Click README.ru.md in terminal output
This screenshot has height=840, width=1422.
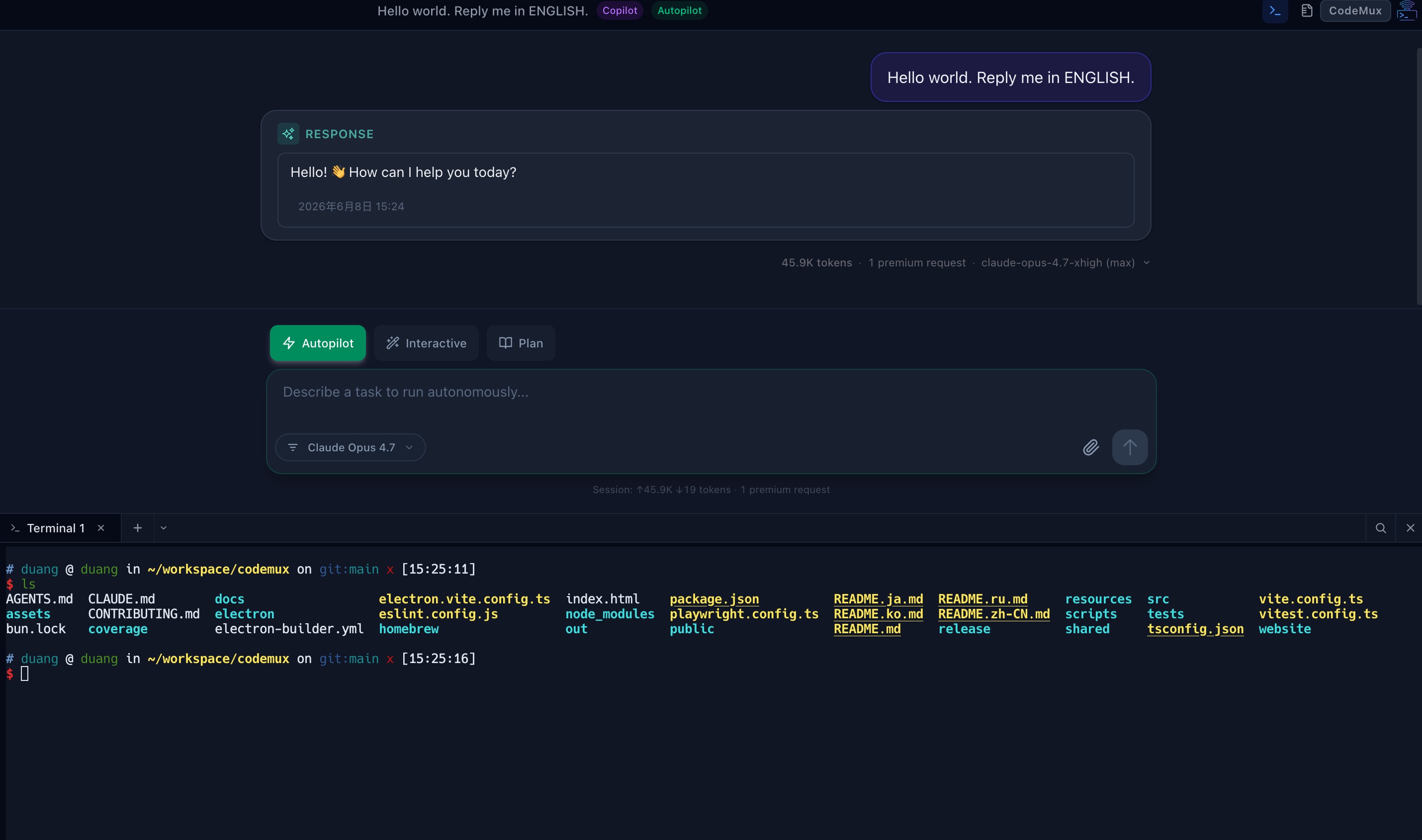pos(982,599)
